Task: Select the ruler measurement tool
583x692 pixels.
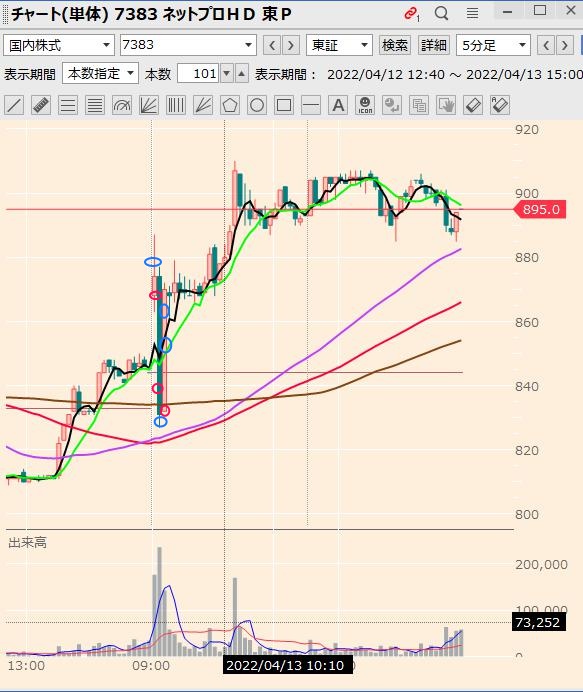Action: pyautogui.click(x=41, y=105)
